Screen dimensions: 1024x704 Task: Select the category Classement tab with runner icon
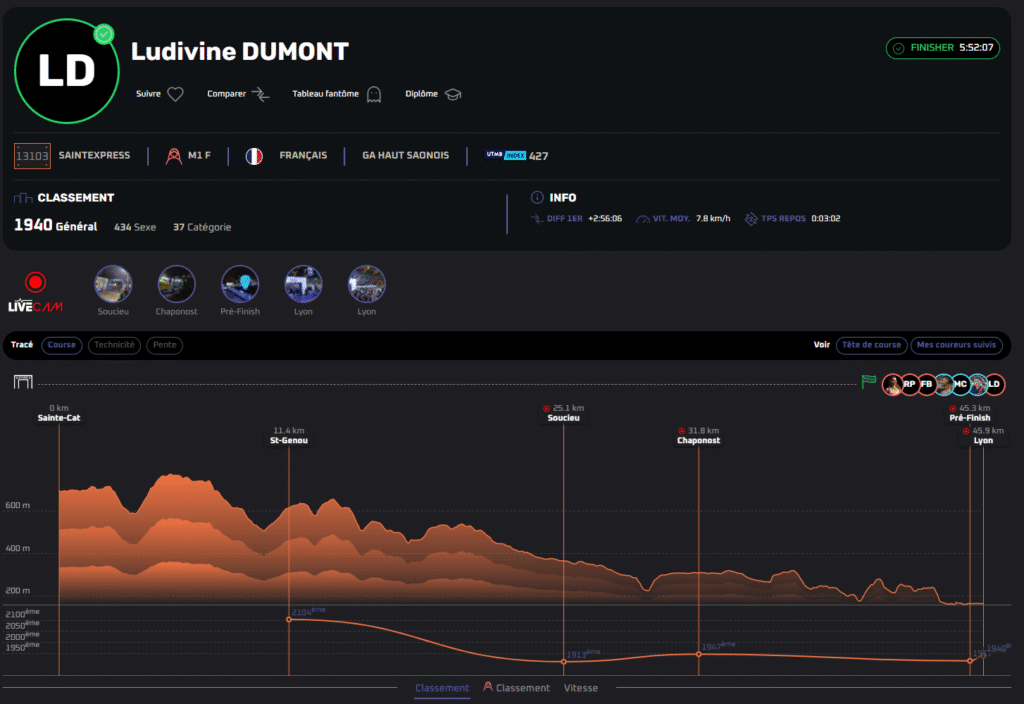point(517,688)
